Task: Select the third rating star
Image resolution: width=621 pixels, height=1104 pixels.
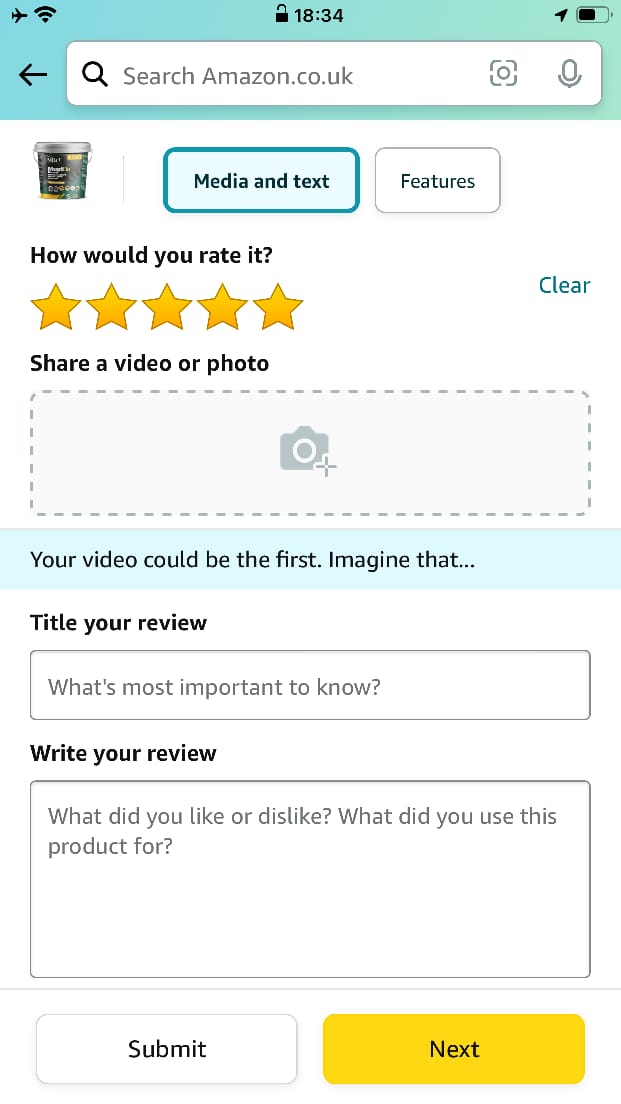Action: coord(167,307)
